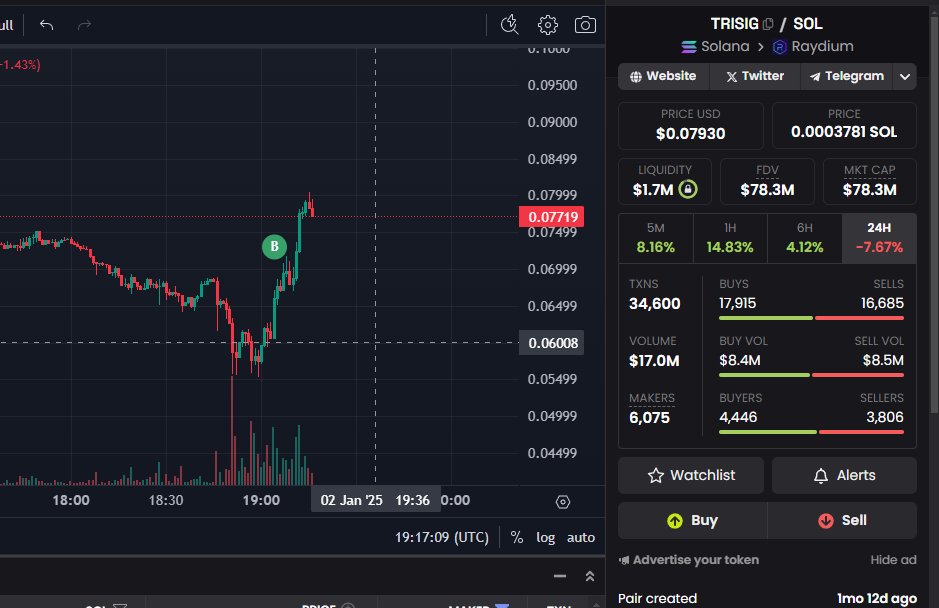Image resolution: width=939 pixels, height=608 pixels.
Task: Click the MAKERS 6,075 value
Action: 649,418
